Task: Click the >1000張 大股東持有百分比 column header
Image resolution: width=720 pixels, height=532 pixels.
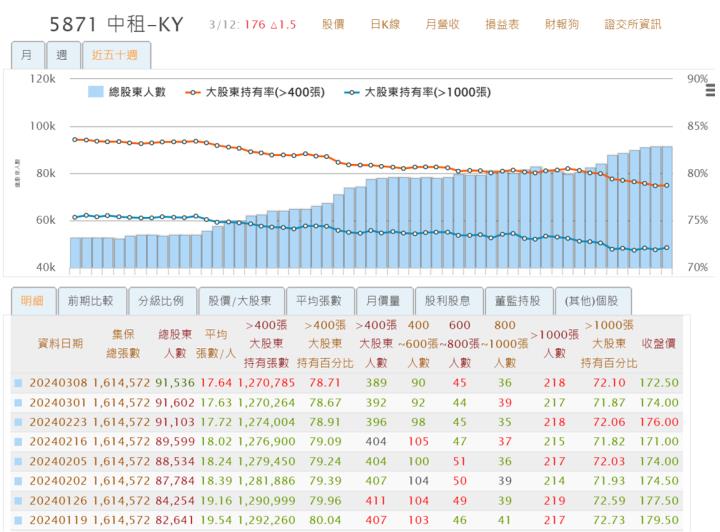Action: (609, 344)
